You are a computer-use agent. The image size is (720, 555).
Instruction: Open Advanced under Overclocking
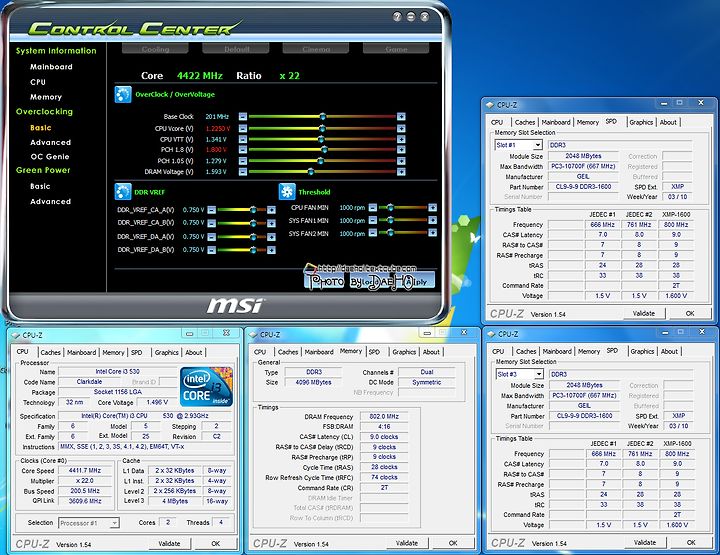tap(51, 142)
